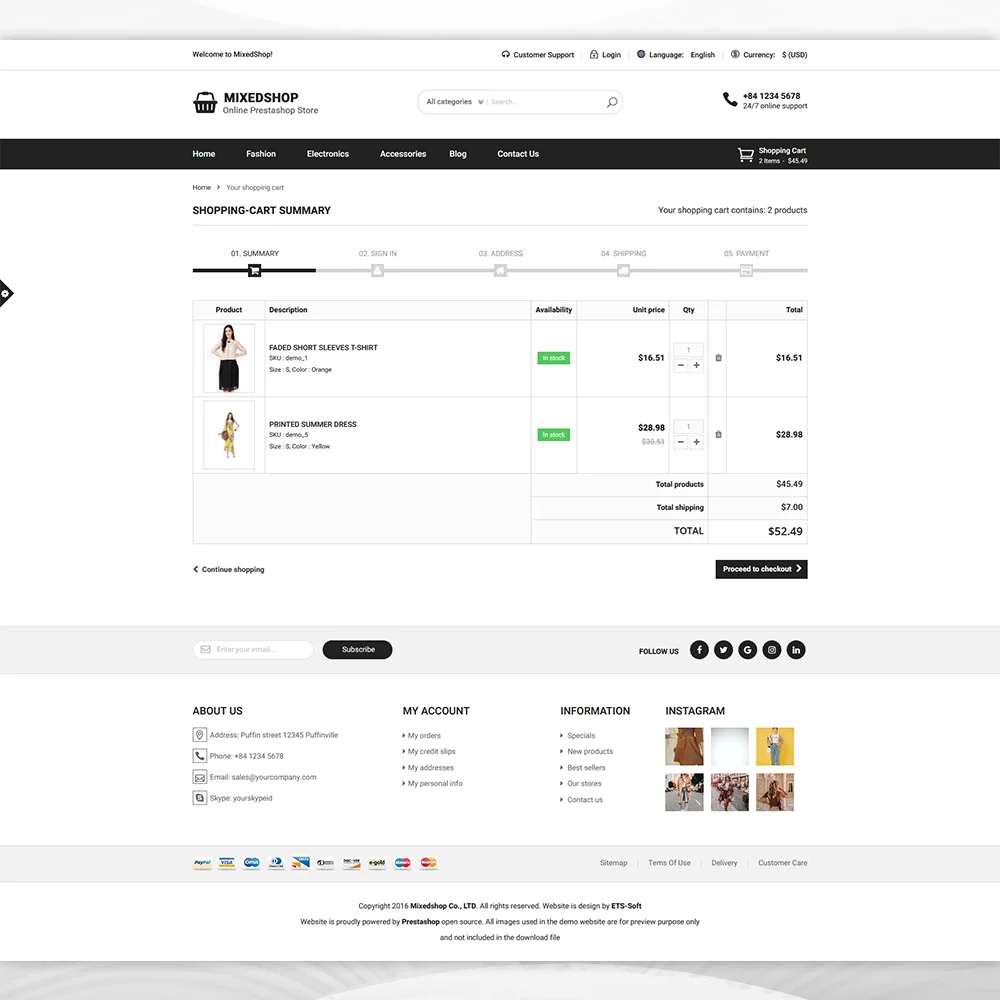Open the LinkedIn follow icon

796,650
